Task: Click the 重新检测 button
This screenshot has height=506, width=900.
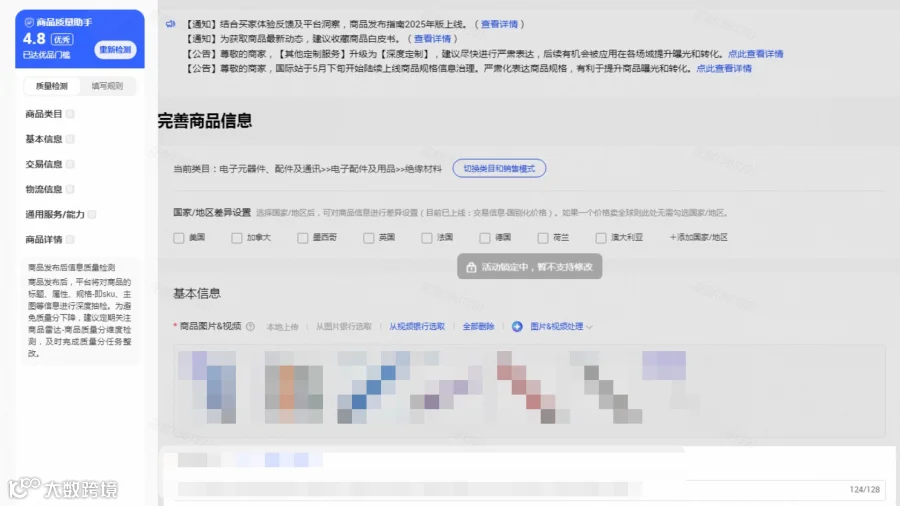Action: (115, 50)
